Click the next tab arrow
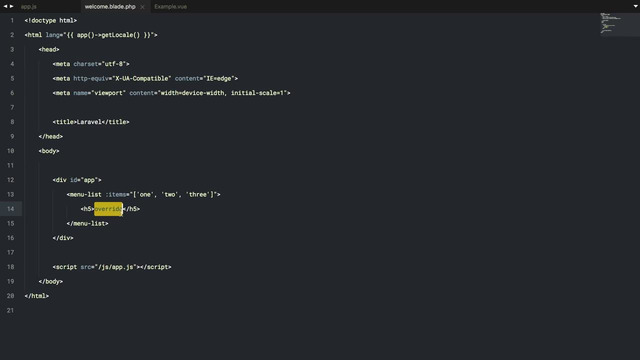 tap(11, 7)
